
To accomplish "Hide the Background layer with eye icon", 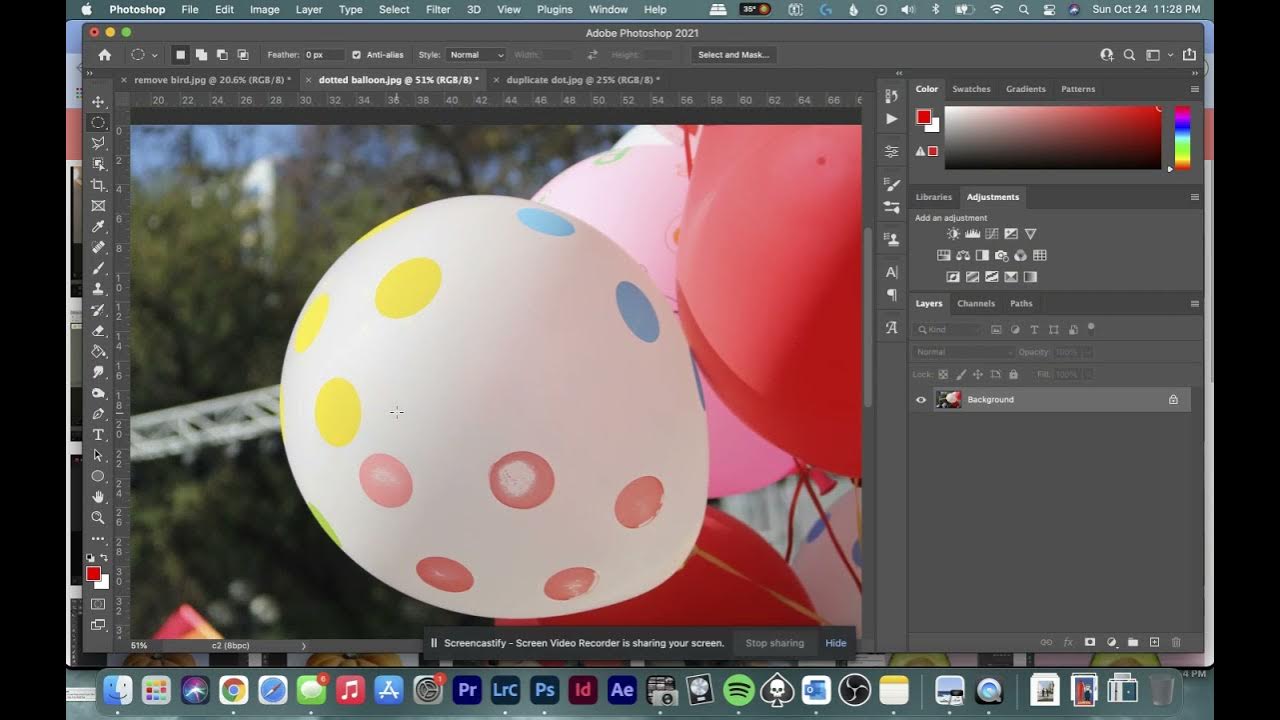I will [921, 400].
